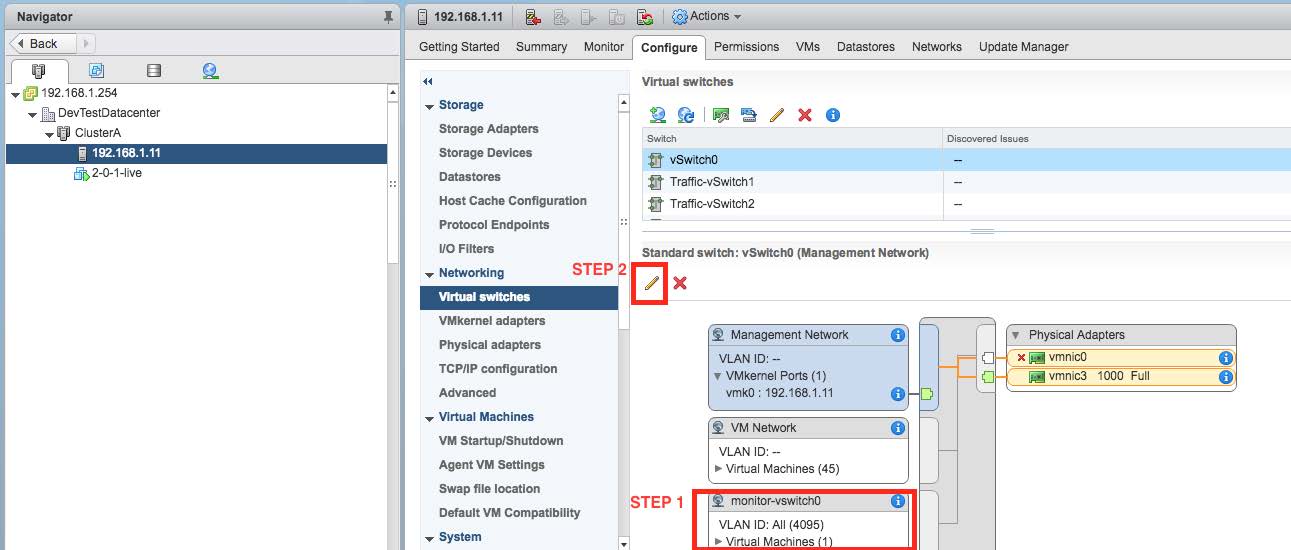This screenshot has width=1291, height=550.
Task: Click Add host networking icon
Action: tap(657, 115)
